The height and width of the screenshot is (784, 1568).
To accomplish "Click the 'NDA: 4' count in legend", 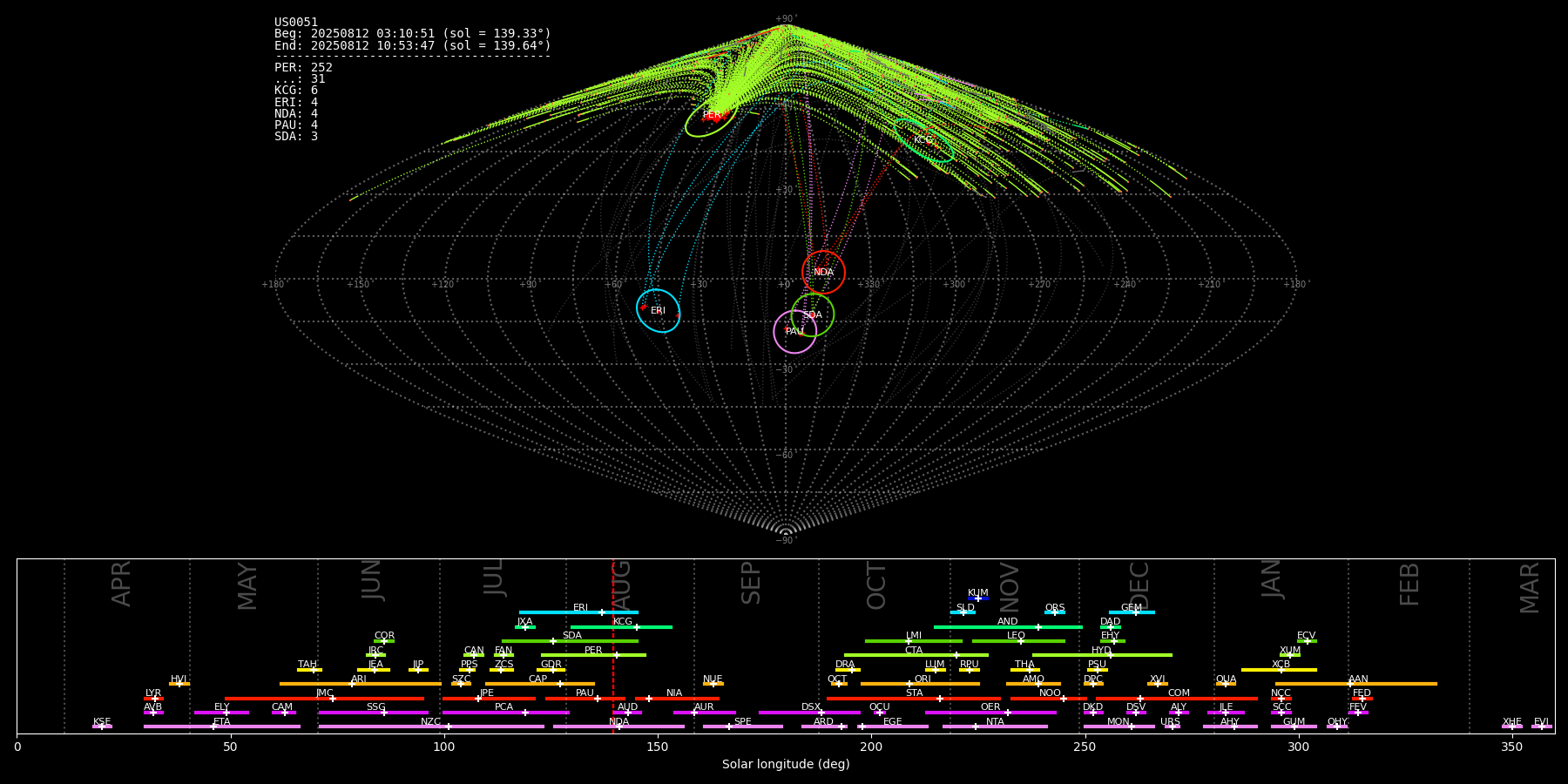I will tap(296, 113).
